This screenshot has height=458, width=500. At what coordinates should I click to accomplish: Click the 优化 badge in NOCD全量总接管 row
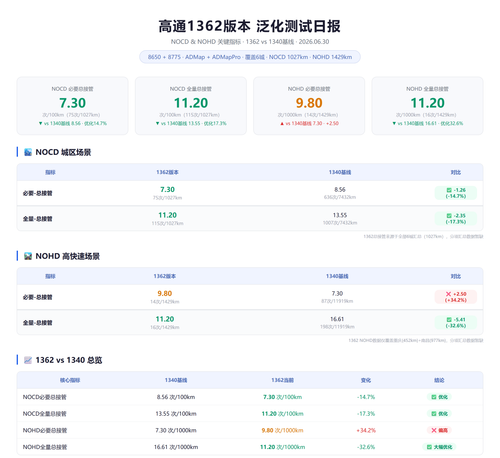[x=439, y=414]
